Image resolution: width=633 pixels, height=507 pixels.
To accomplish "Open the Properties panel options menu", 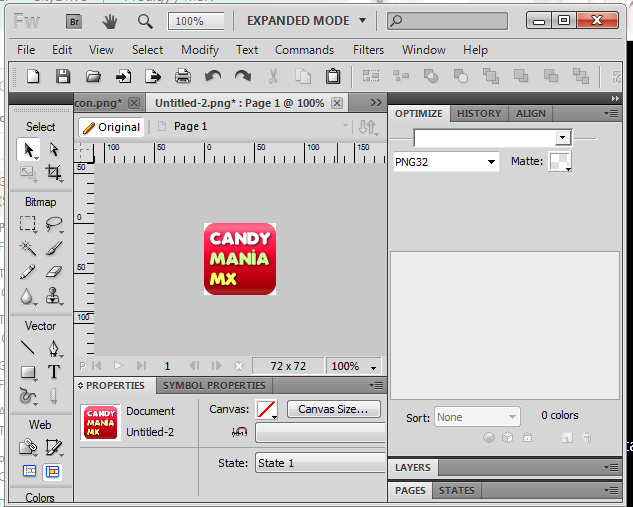I will pyautogui.click(x=376, y=385).
